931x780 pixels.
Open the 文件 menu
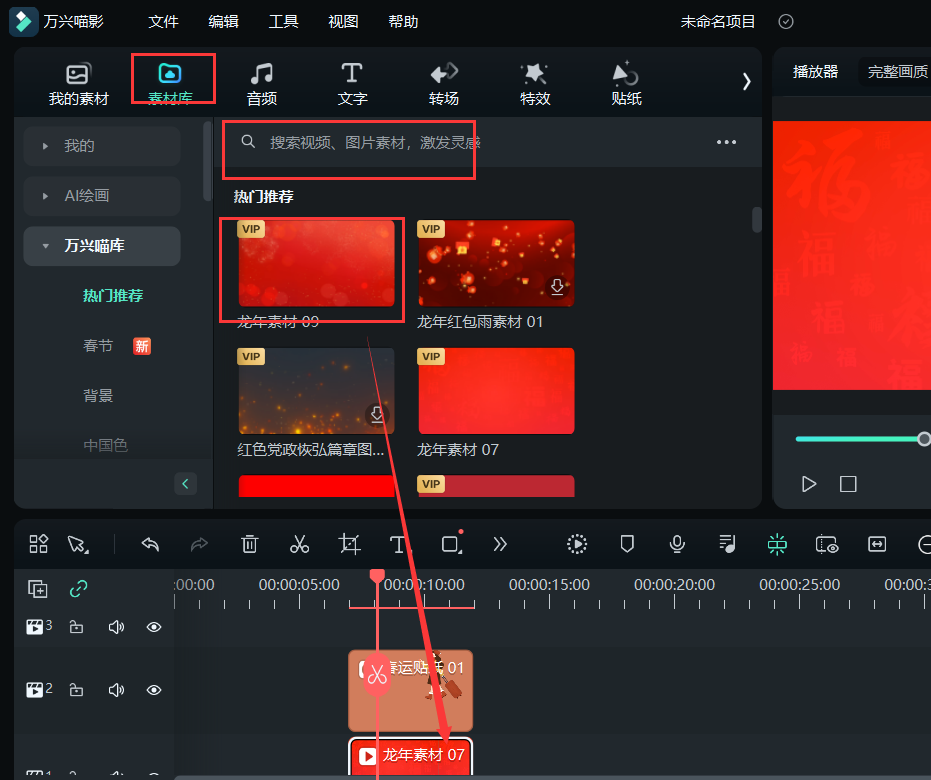[163, 21]
